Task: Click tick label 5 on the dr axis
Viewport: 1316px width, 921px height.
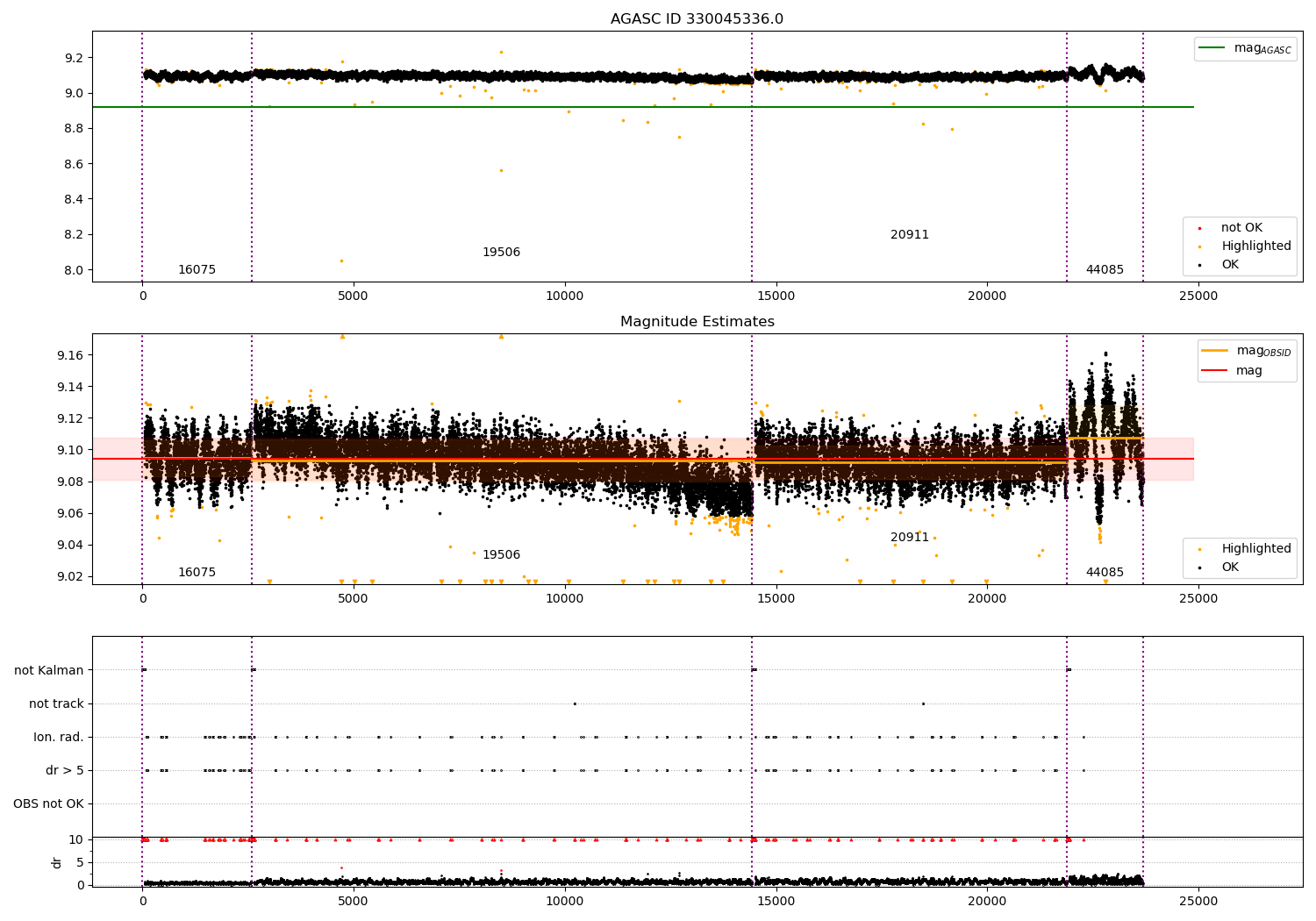Action: coord(80,863)
